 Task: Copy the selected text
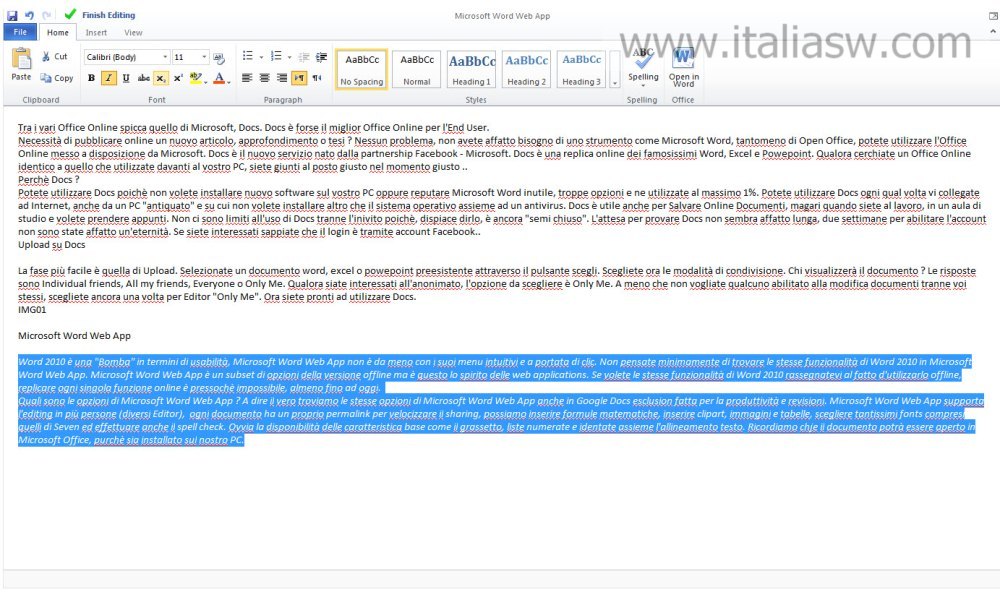(x=57, y=78)
